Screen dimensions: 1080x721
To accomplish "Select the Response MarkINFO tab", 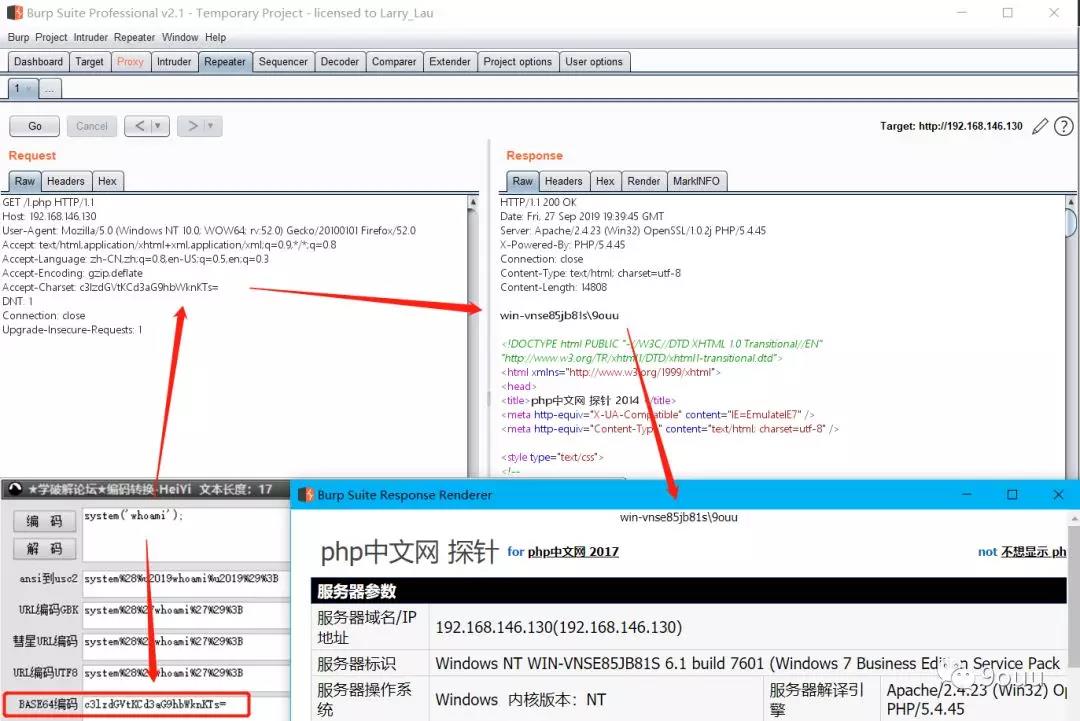I will click(696, 181).
